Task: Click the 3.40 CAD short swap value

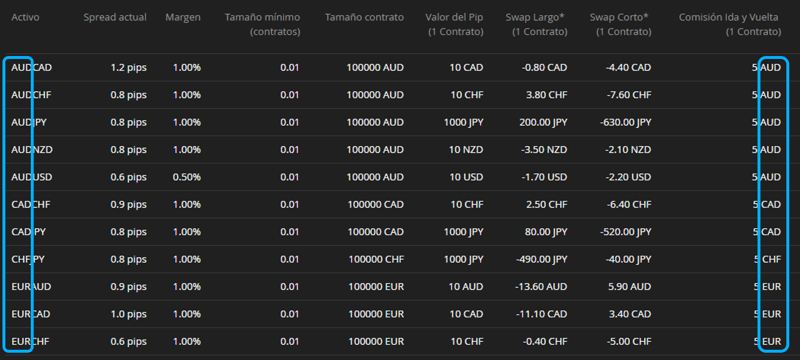Action: tap(630, 314)
